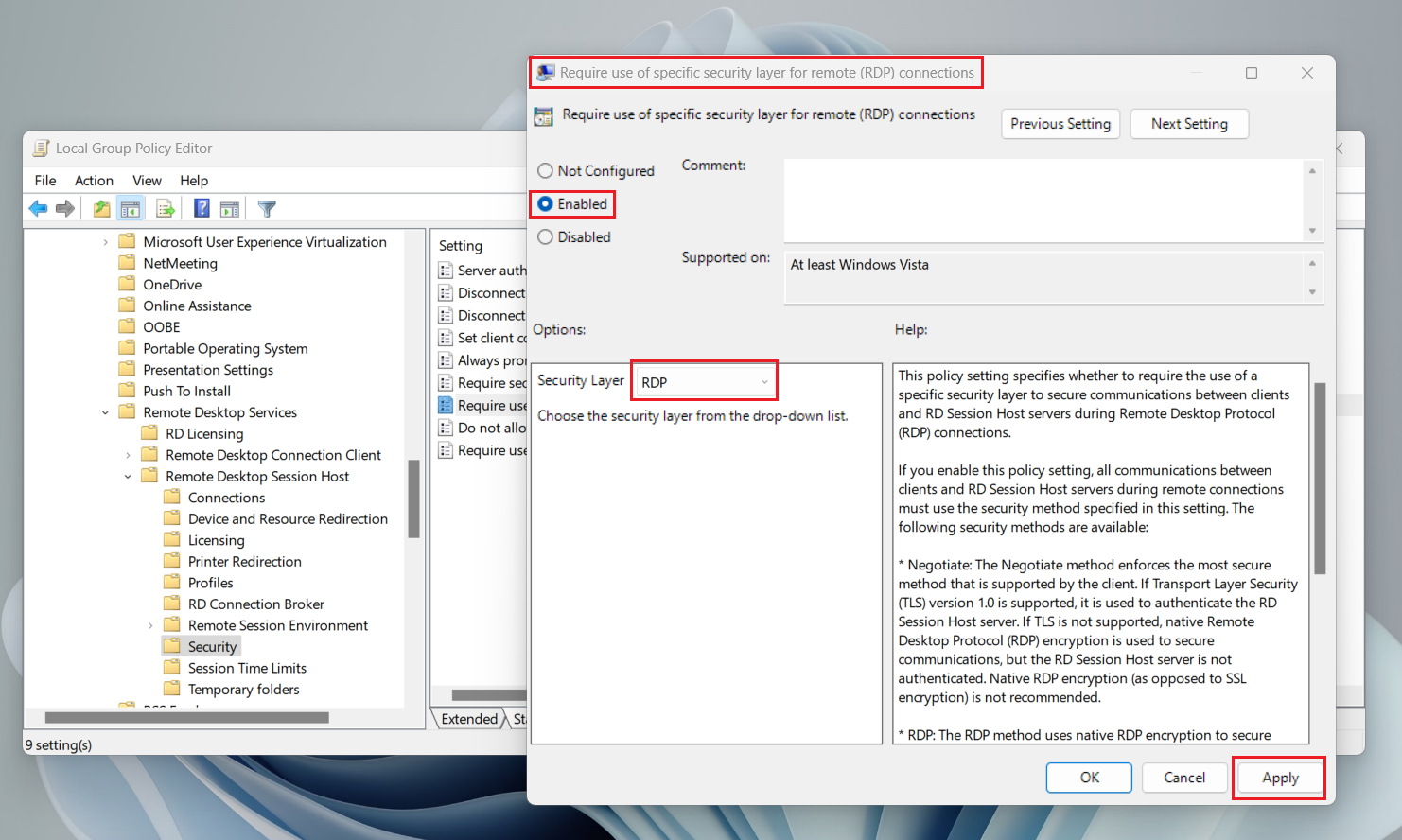The width and height of the screenshot is (1402, 840).
Task: Select Session Time Limits tree item
Action: coord(247,668)
